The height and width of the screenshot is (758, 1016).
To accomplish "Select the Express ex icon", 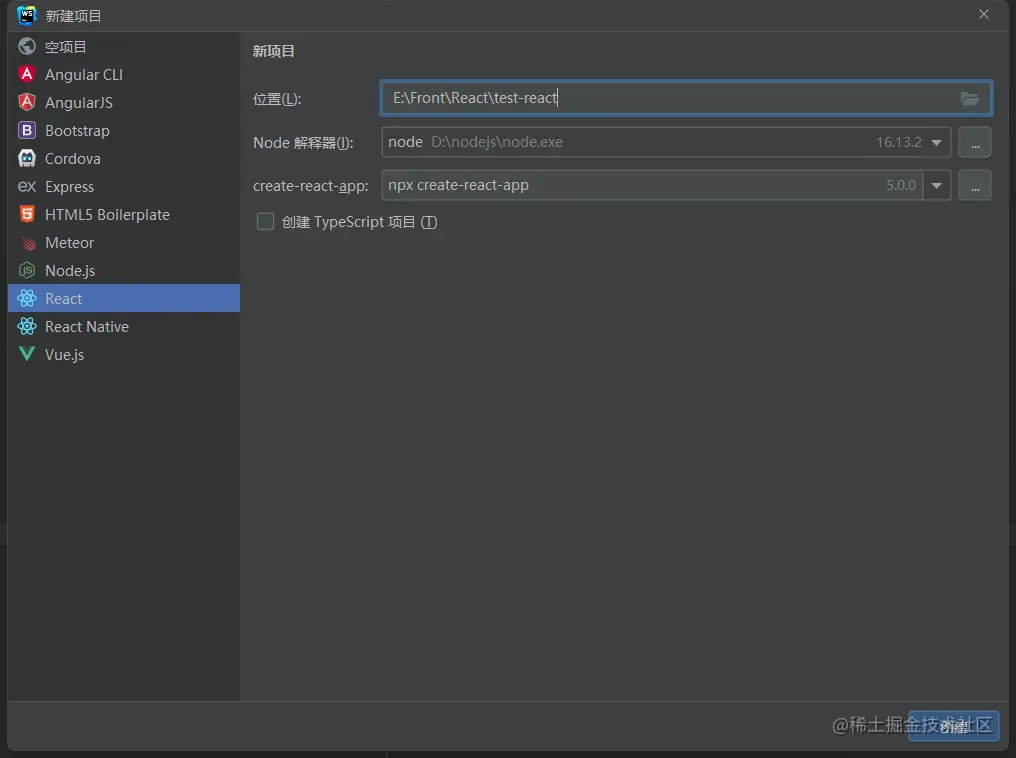I will (x=27, y=187).
